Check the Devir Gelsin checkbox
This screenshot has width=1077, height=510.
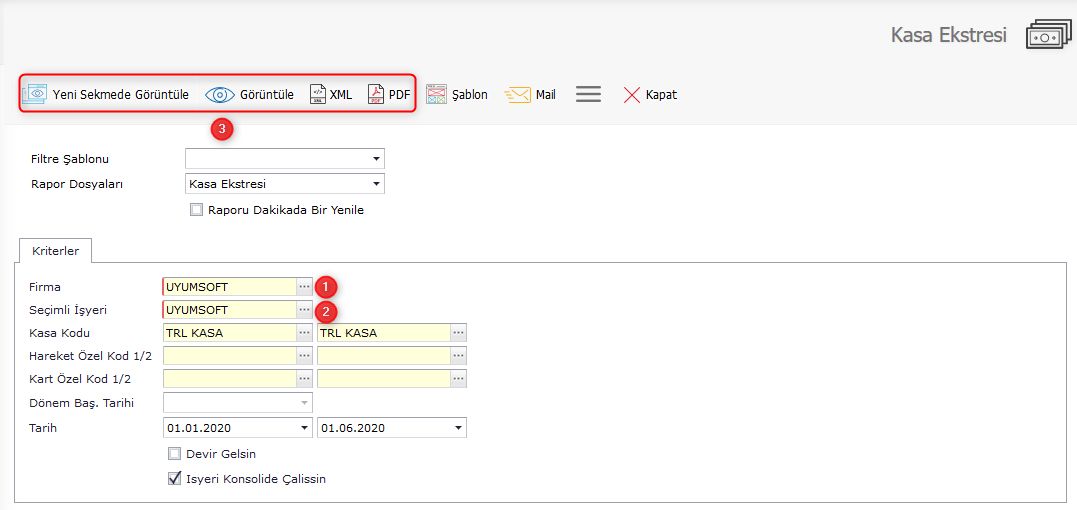174,454
